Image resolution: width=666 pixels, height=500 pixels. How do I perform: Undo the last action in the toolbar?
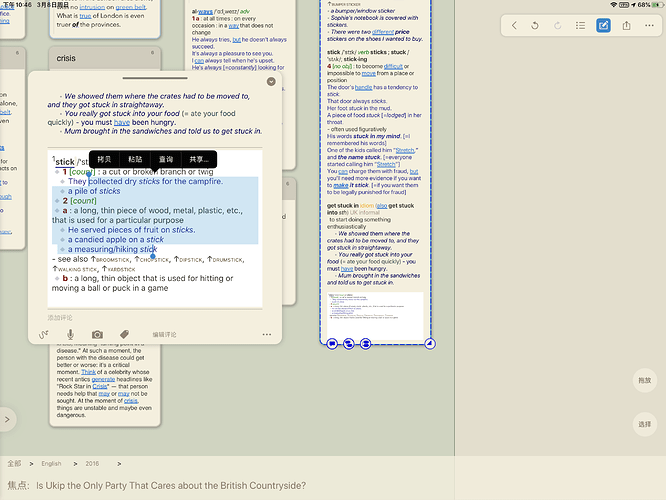(x=535, y=26)
